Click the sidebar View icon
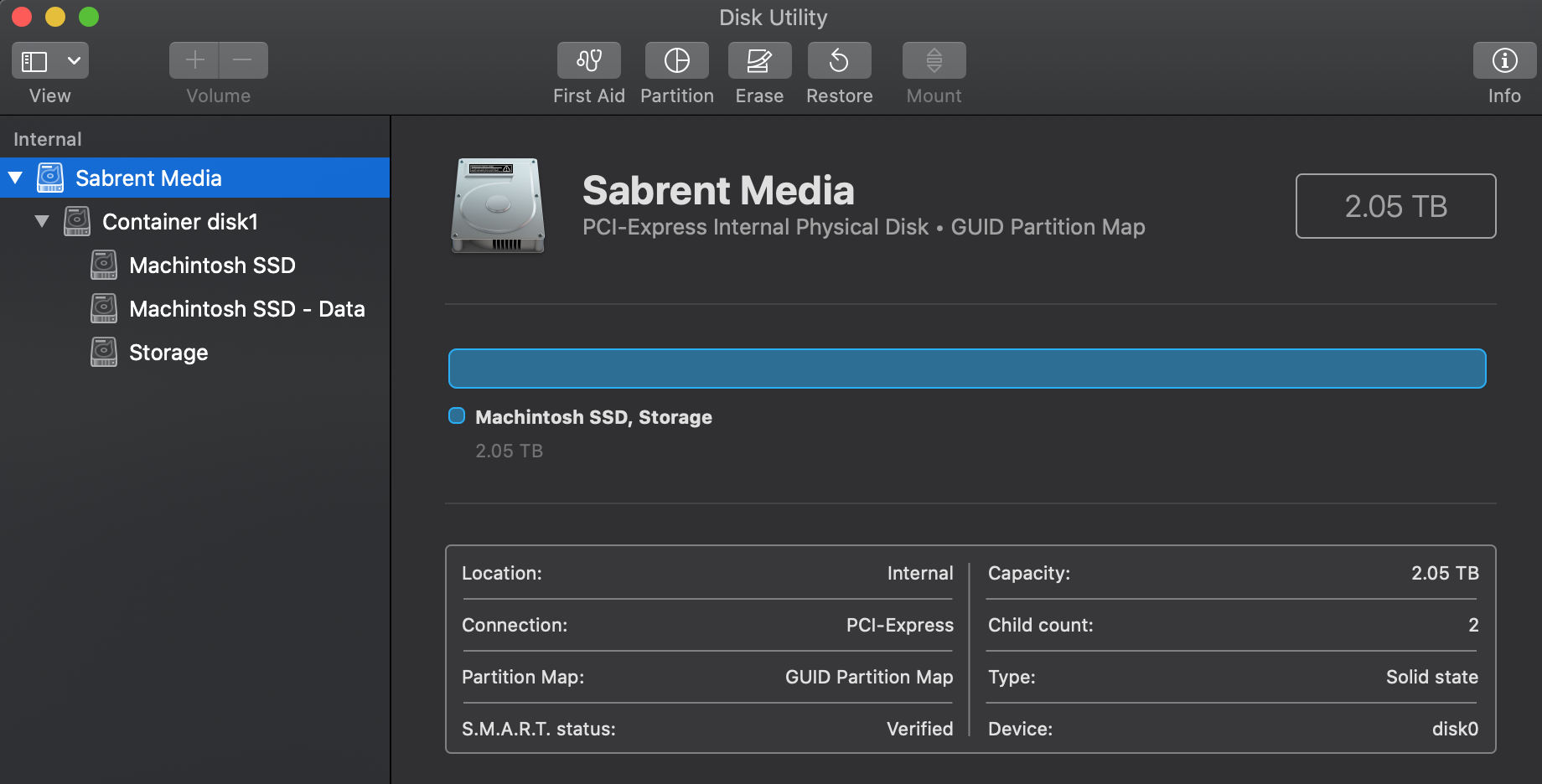The image size is (1542, 784). click(34, 61)
